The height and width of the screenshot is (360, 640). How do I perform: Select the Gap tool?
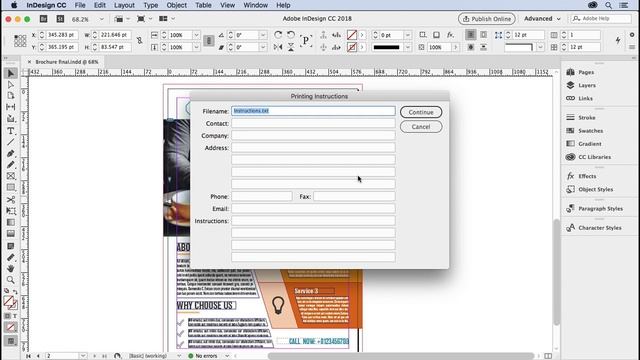[11, 107]
